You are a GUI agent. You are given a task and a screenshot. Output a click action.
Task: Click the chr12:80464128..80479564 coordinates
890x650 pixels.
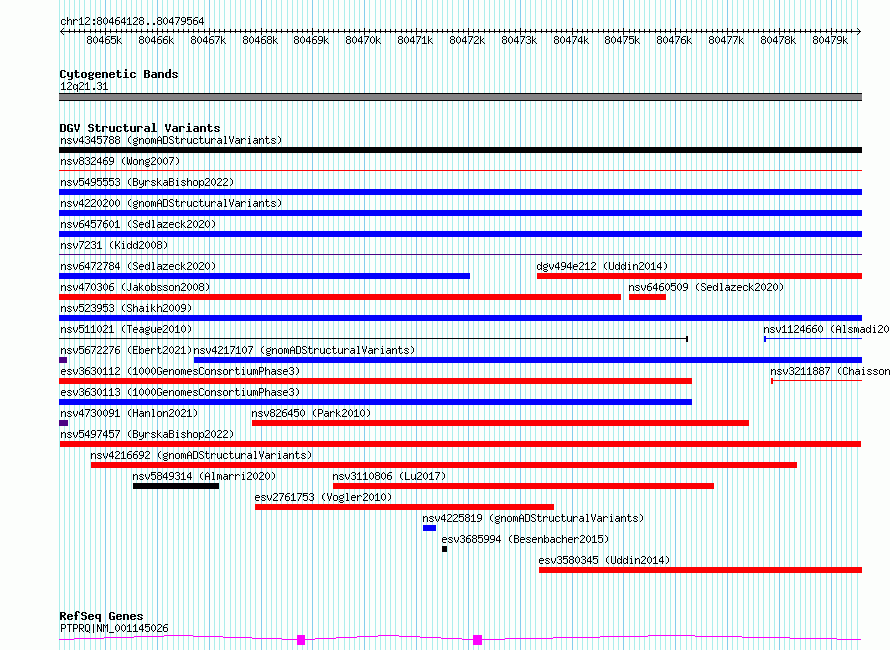[x=132, y=21]
